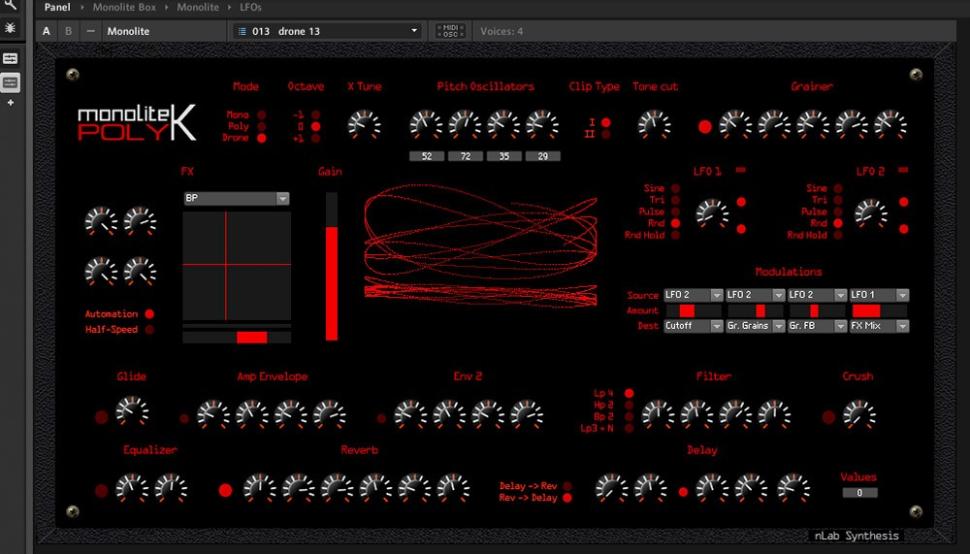The width and height of the screenshot is (970, 554).
Task: Open the BP FX type dropdown
Action: [236, 199]
